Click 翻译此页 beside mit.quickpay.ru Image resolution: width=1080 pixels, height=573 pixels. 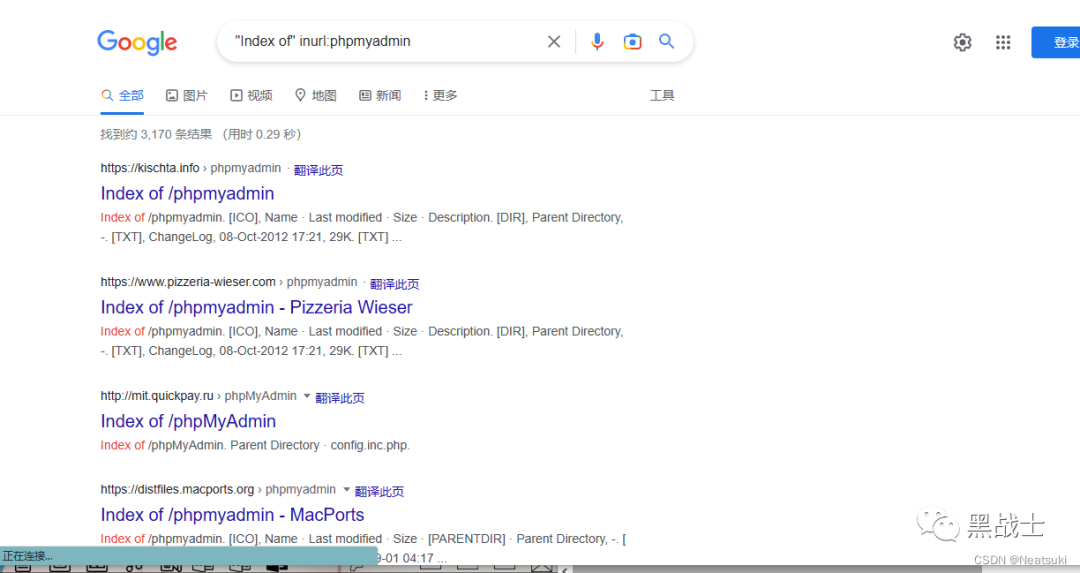(x=340, y=397)
